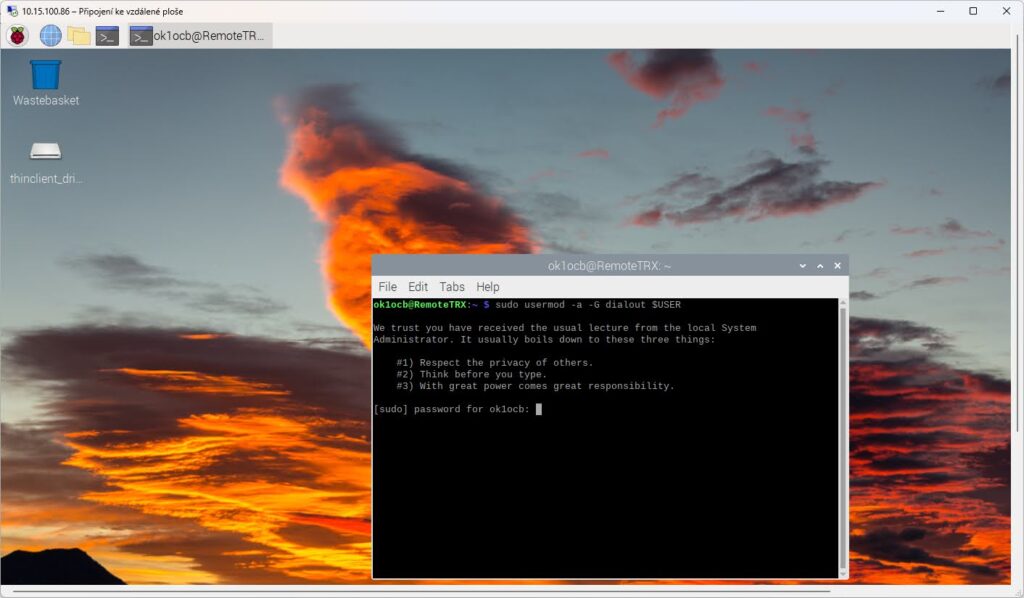
Task: Maximize the terminal window with the up arrow
Action: 820,266
